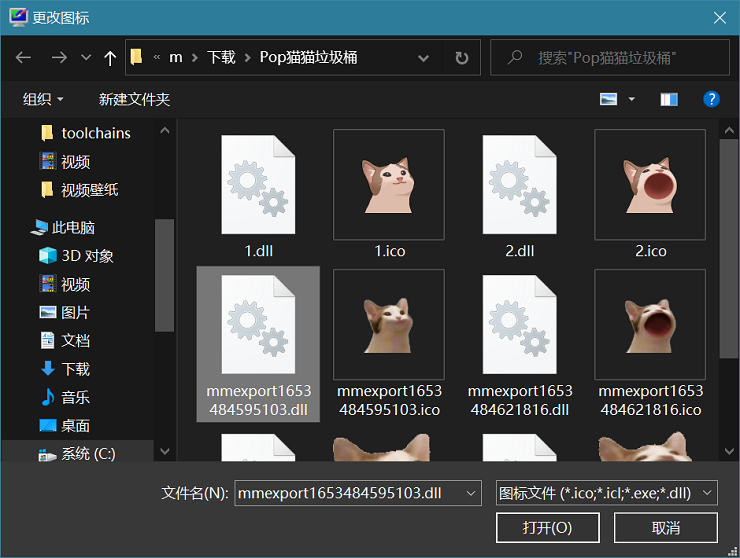Click the 取消 button

[x=666, y=528]
